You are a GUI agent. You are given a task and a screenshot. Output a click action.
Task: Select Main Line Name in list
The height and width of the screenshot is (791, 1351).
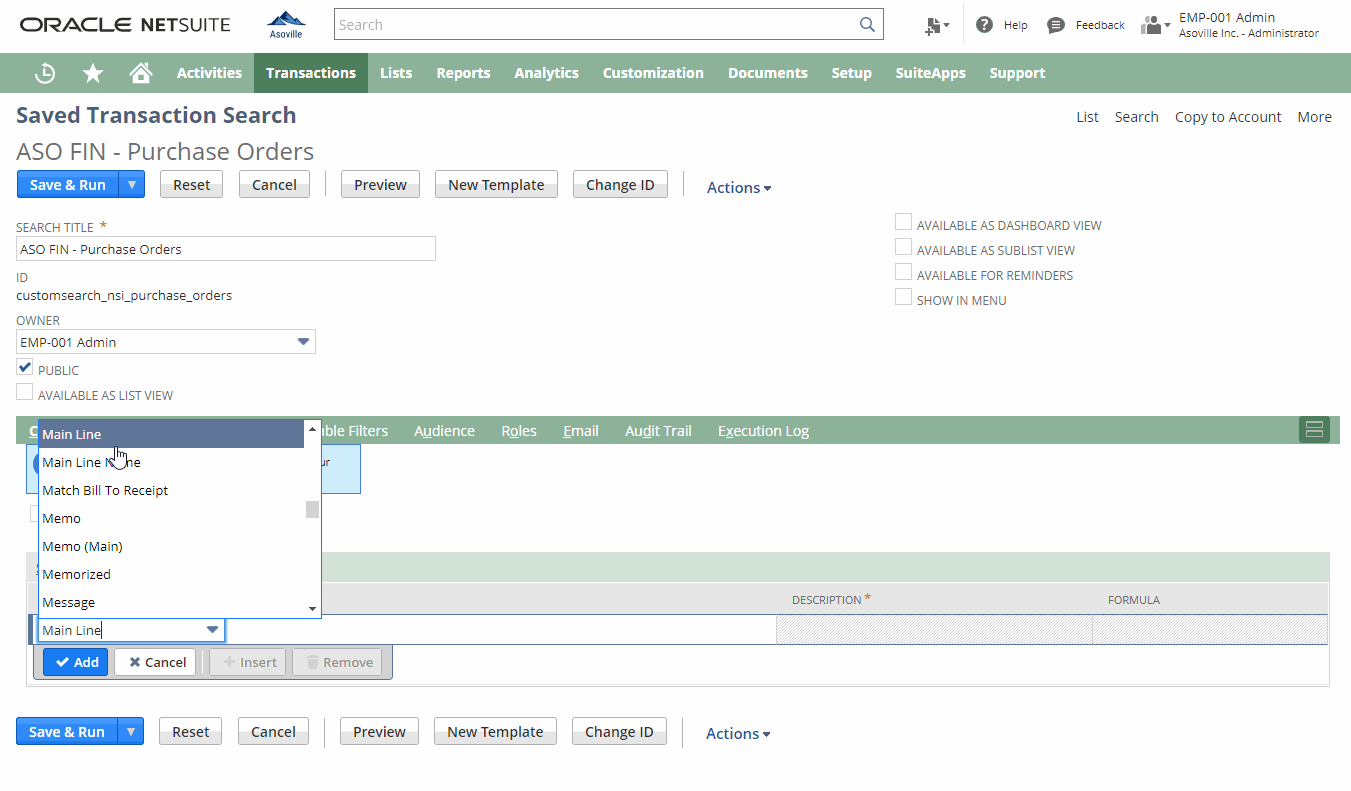coord(171,462)
